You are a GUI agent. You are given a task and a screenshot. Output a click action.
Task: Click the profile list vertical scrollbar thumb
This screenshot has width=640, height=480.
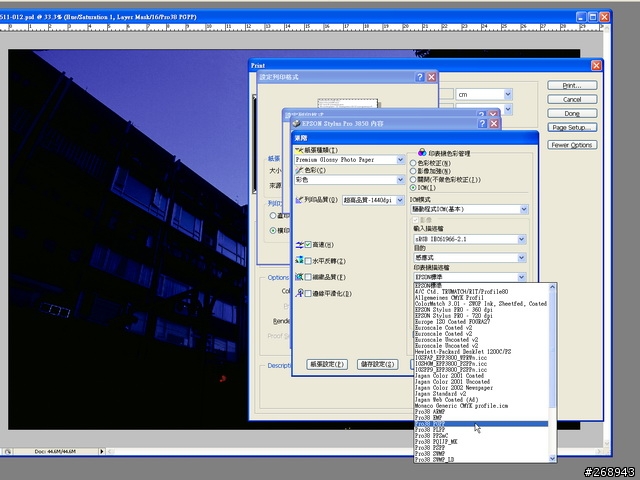pos(552,349)
